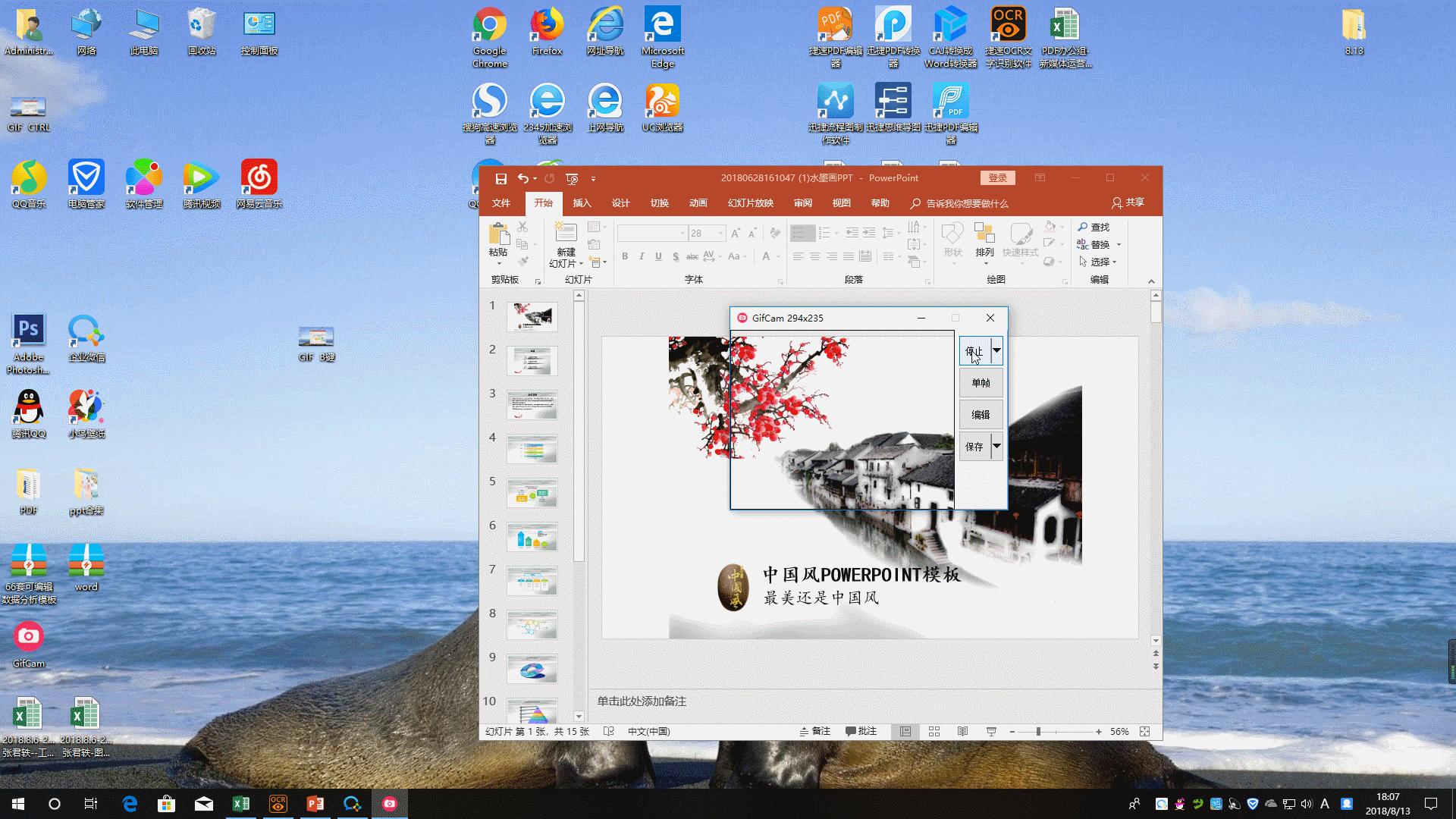Click the Find (查找) magnifier icon
The width and height of the screenshot is (1456, 819).
(x=1083, y=227)
